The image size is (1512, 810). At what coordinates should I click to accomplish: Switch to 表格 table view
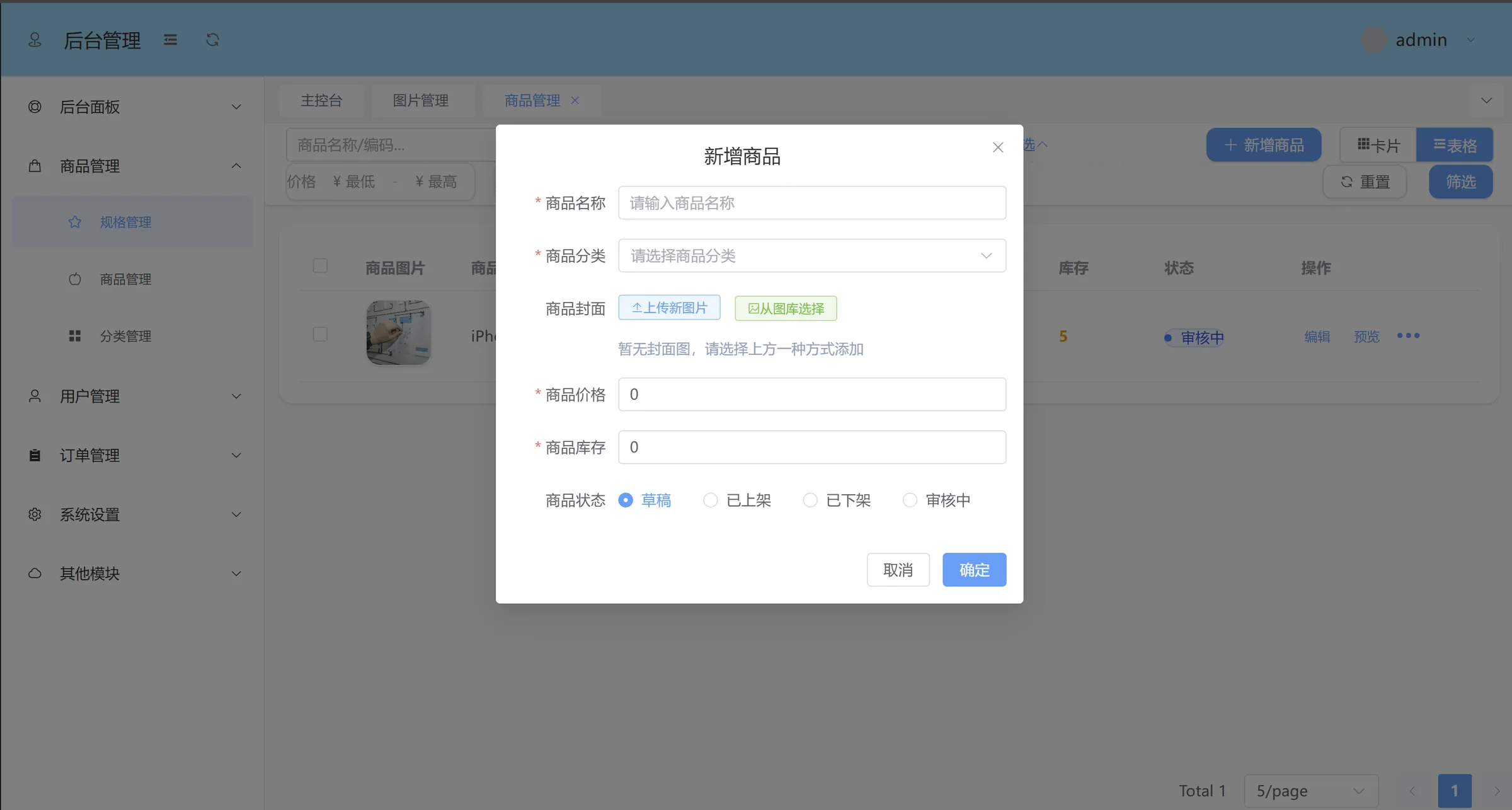pos(1455,145)
